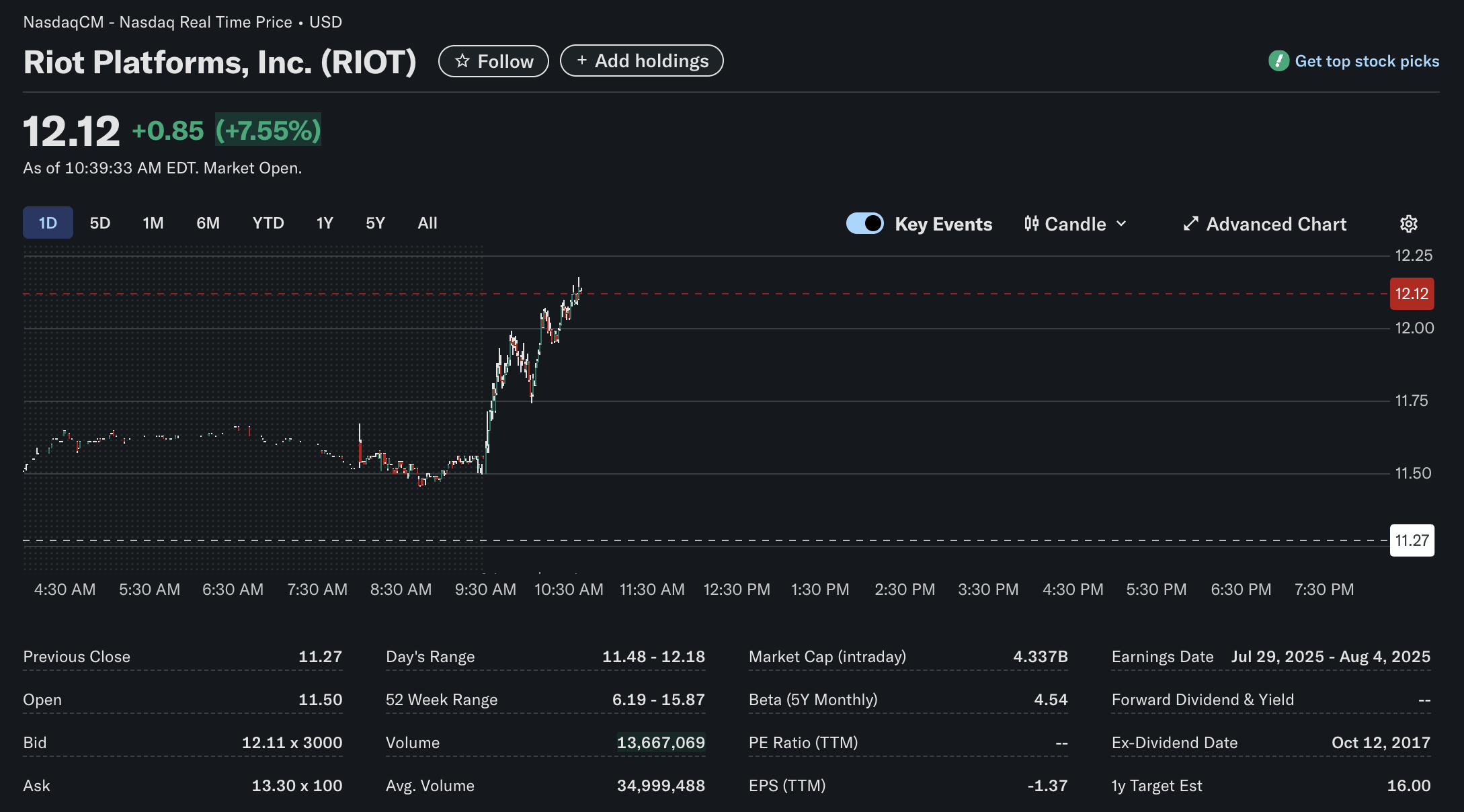The width and height of the screenshot is (1464, 812).
Task: Click the Add holdings button
Action: click(x=641, y=60)
